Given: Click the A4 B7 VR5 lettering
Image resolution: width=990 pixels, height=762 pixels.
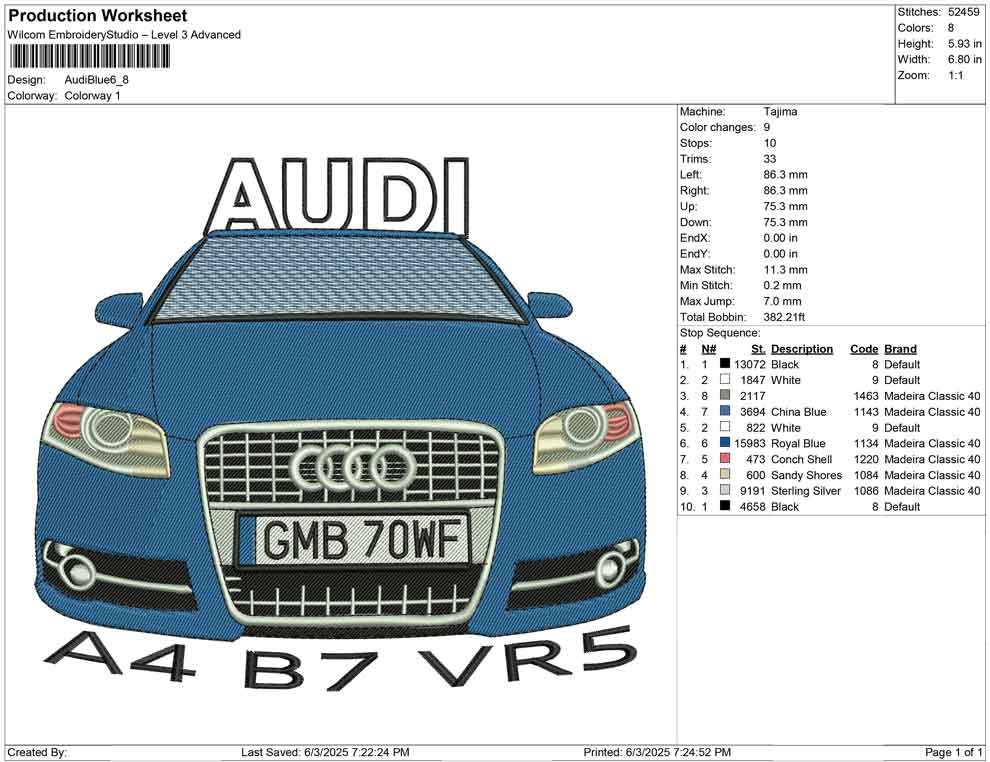Looking at the screenshot, I should pos(341,658).
